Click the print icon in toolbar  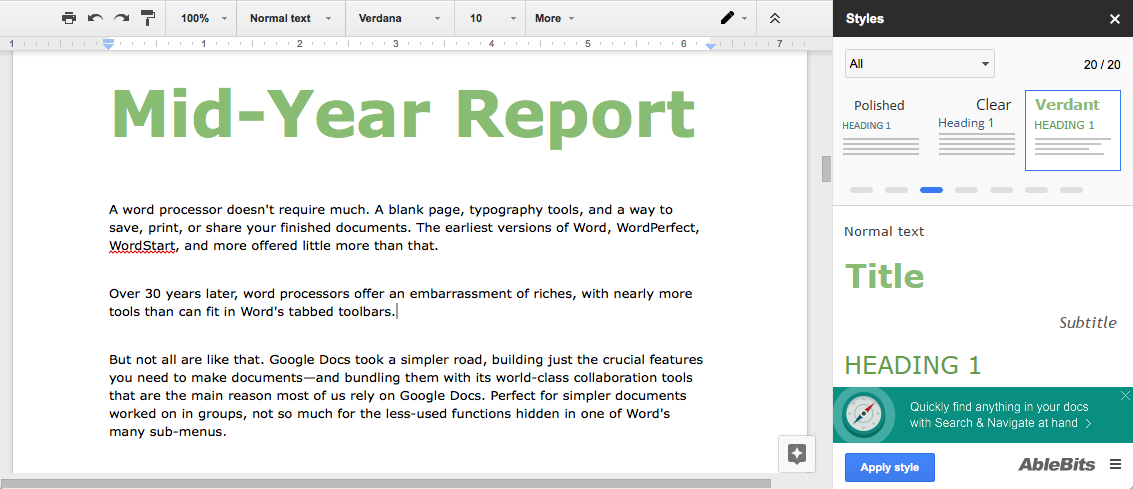click(68, 18)
